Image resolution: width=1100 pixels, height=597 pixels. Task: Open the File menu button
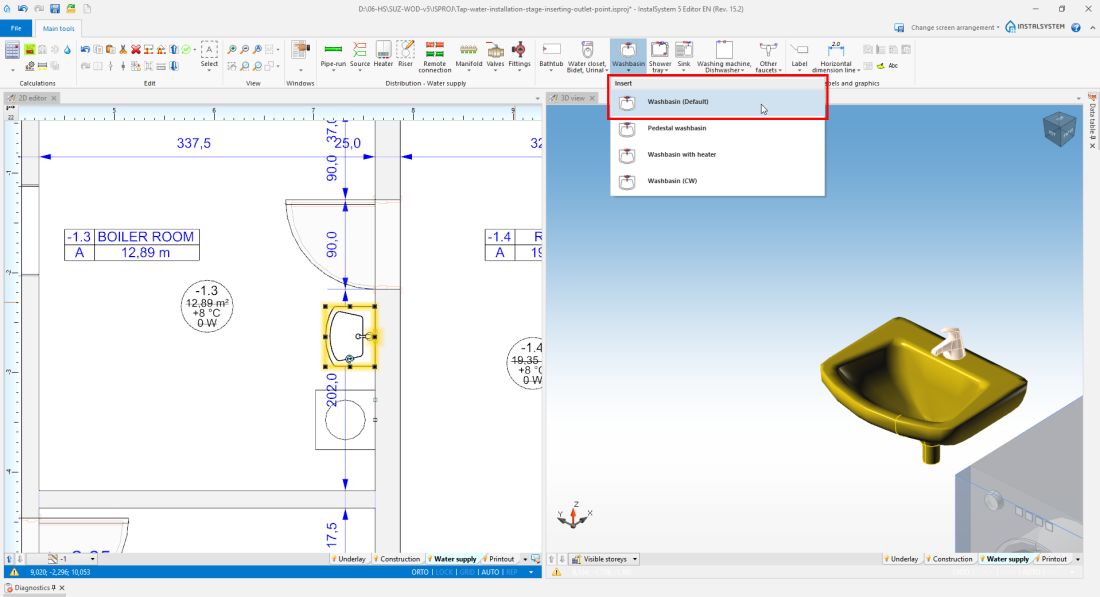pos(16,28)
